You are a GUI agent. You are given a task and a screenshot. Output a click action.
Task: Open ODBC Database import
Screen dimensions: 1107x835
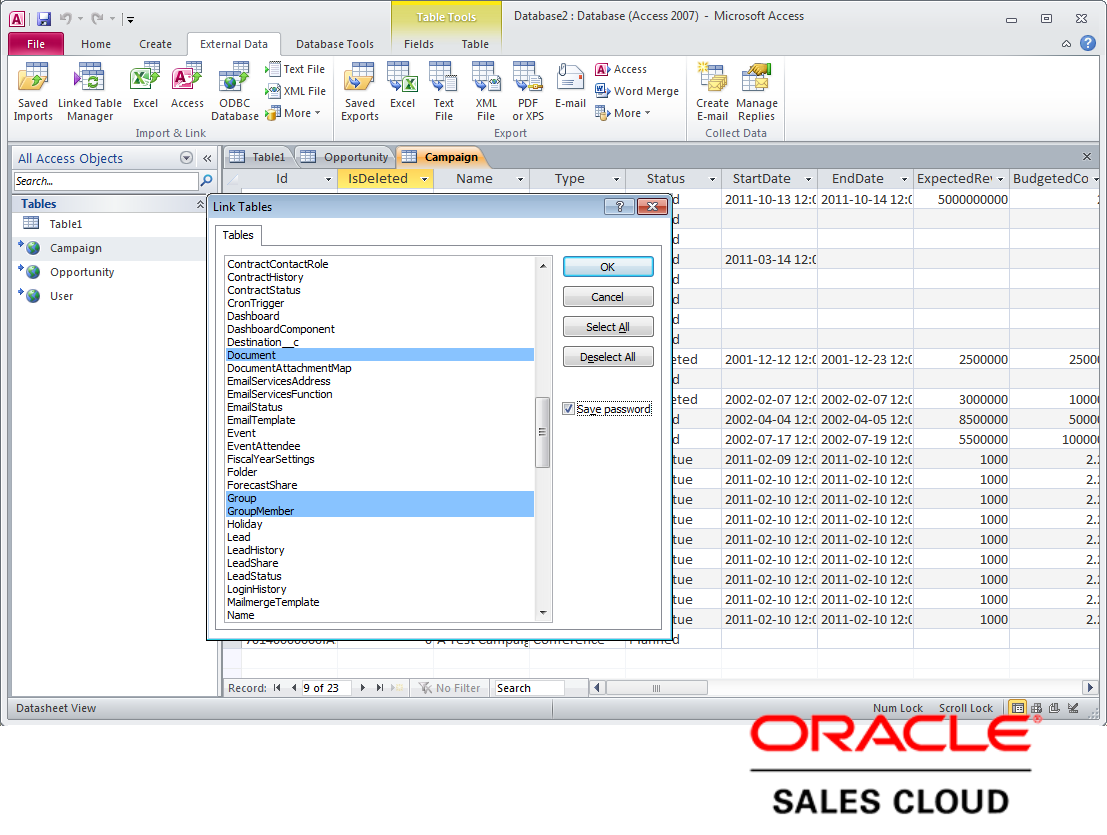[x=234, y=92]
